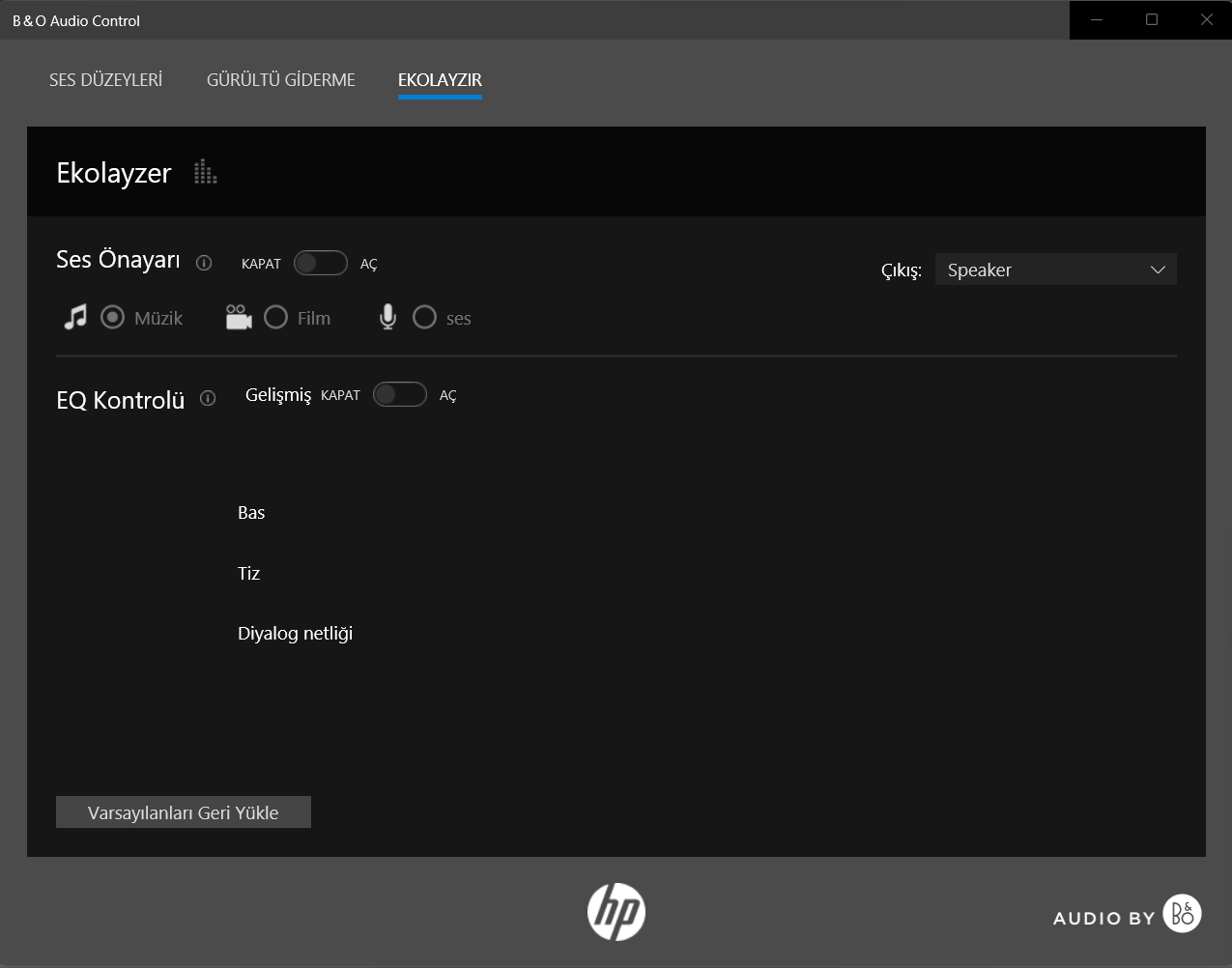
Task: Click the microphone icon
Action: (x=387, y=317)
